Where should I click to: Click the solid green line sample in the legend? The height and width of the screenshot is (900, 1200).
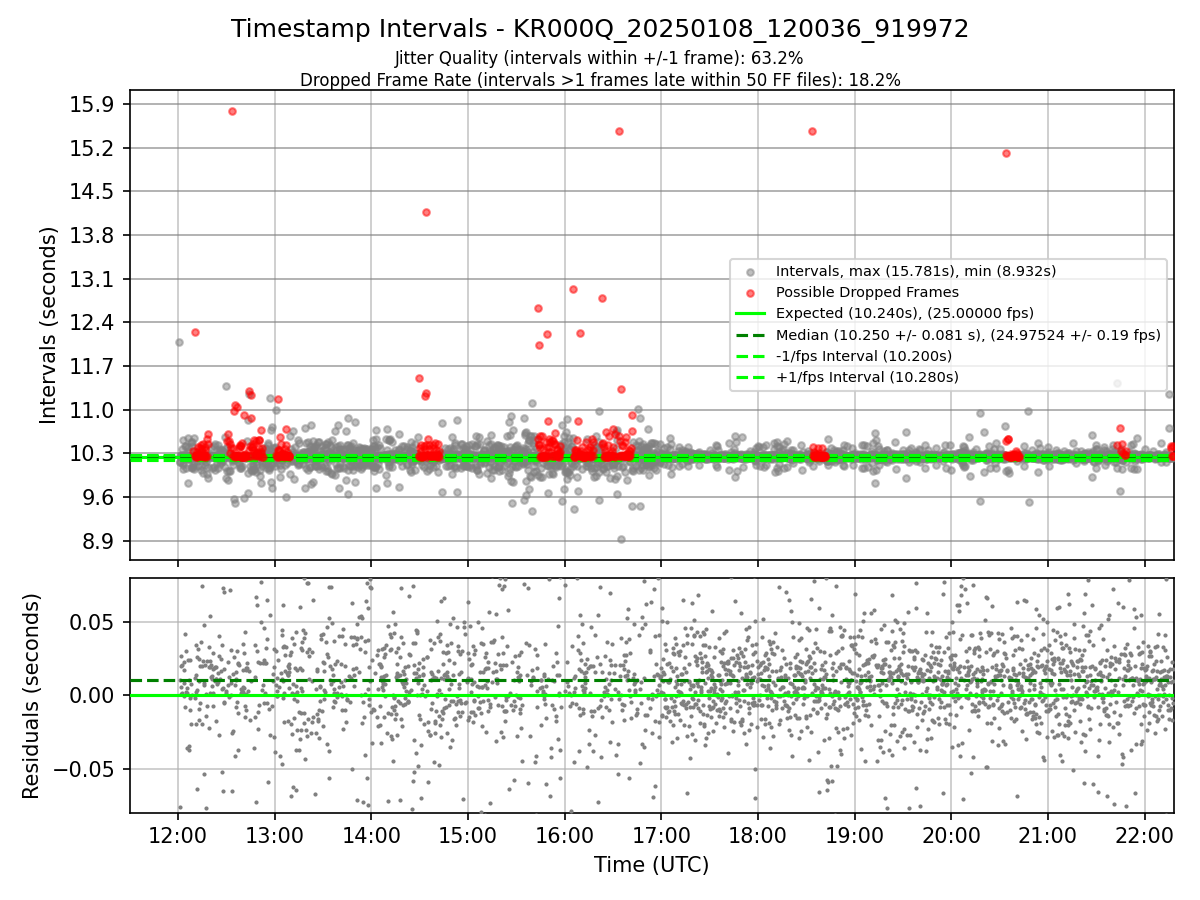pyautogui.click(x=750, y=314)
